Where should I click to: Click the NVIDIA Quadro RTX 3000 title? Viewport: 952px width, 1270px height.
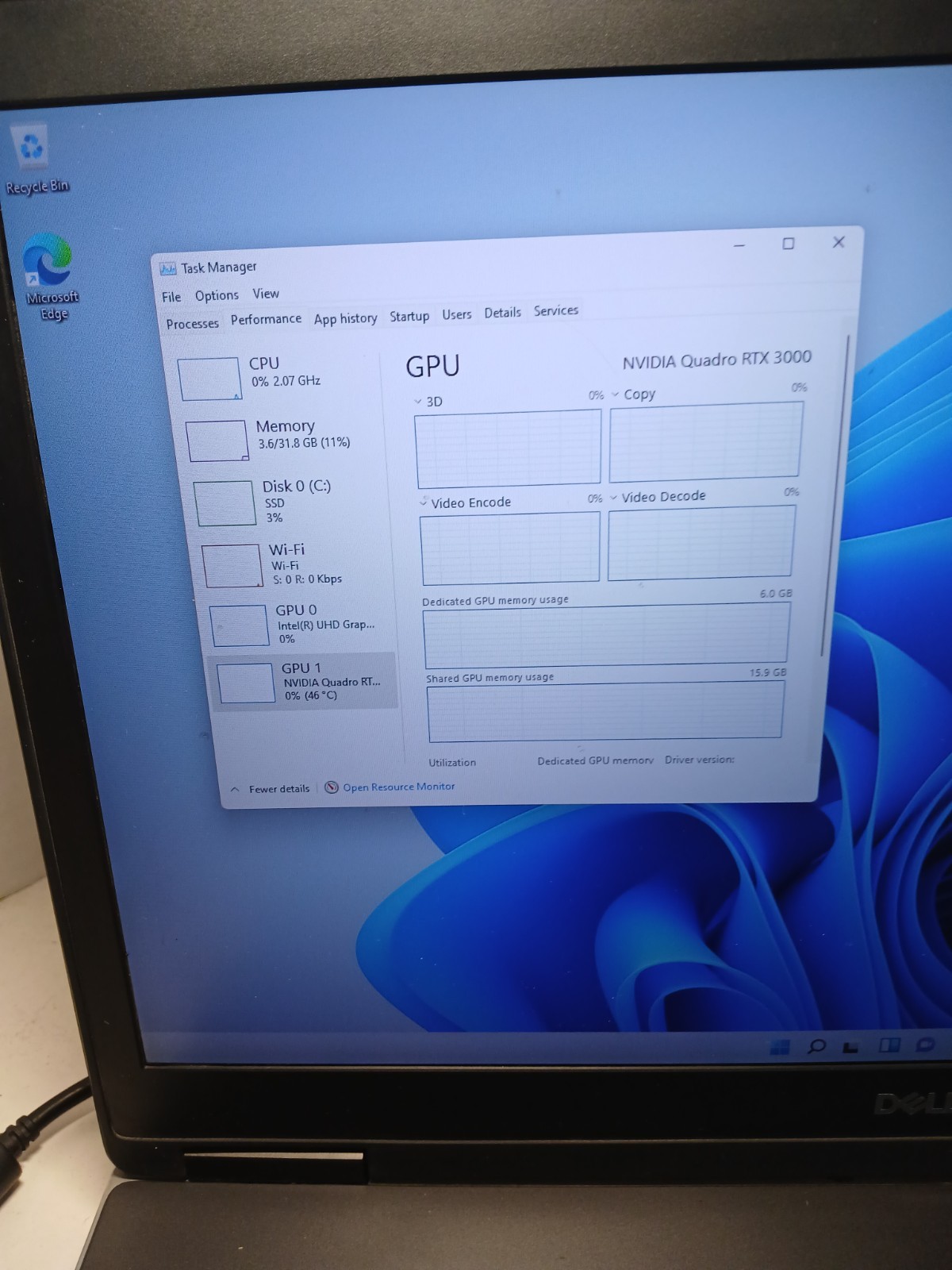[x=717, y=360]
